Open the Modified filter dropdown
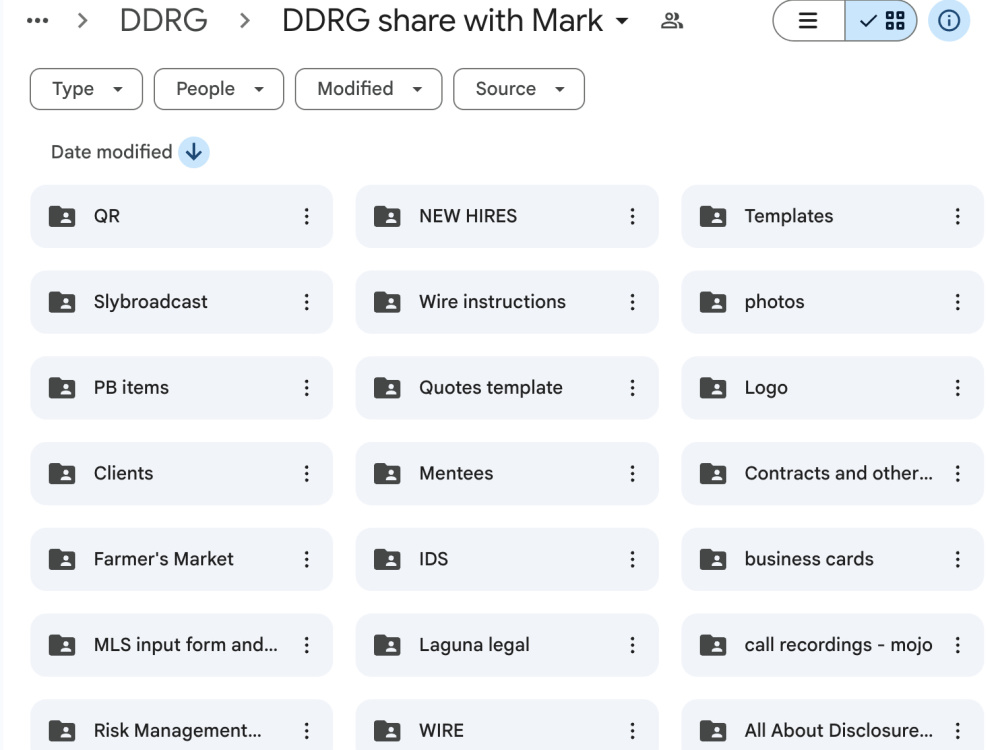The image size is (1000, 750). click(x=369, y=89)
